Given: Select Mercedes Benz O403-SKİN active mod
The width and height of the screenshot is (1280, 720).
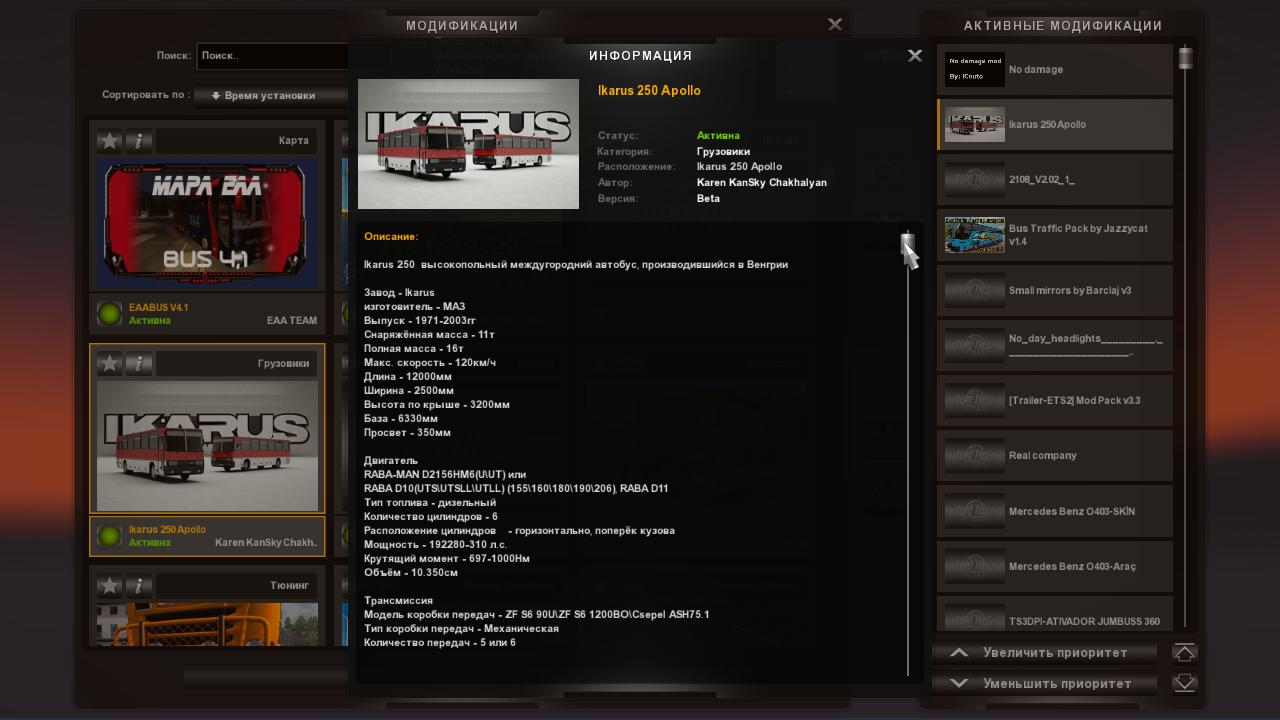Looking at the screenshot, I should tap(1054, 511).
